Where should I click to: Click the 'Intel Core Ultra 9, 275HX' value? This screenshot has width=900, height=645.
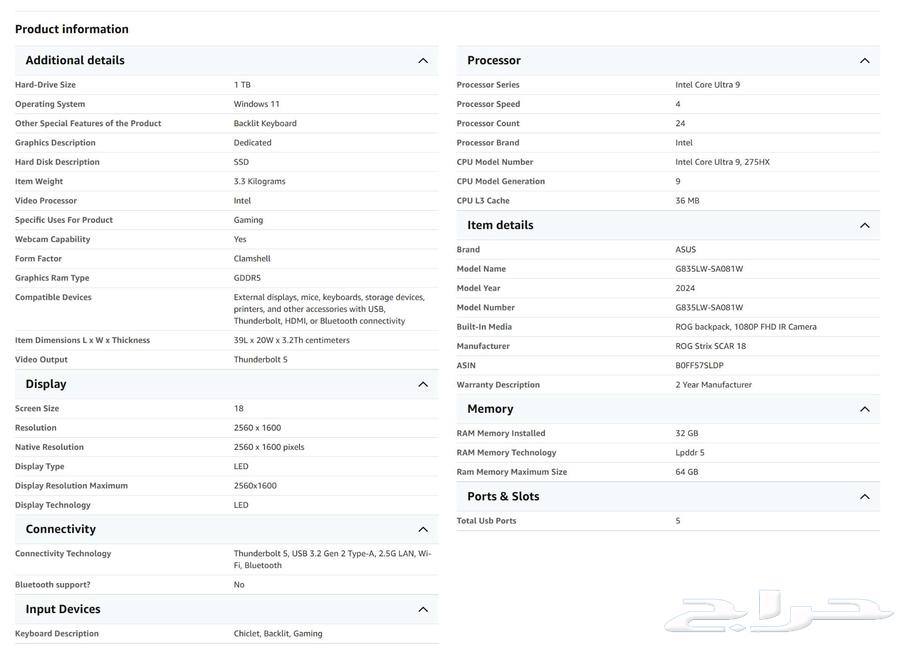(722, 162)
